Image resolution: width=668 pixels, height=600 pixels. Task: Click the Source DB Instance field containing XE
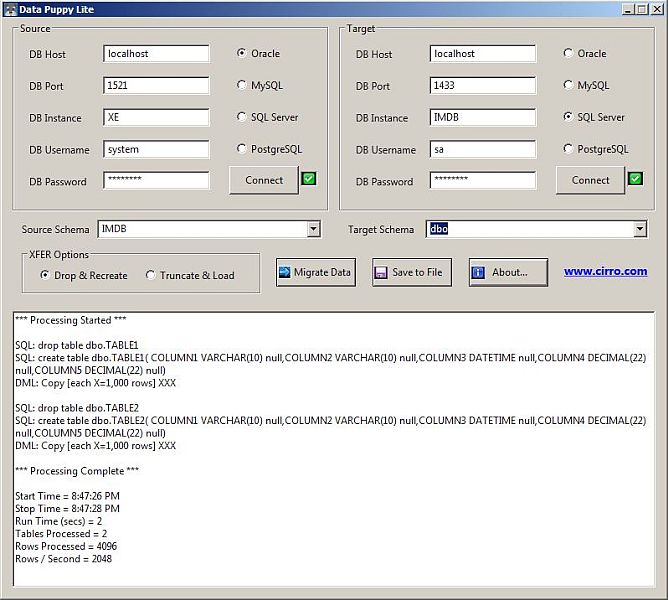[156, 117]
